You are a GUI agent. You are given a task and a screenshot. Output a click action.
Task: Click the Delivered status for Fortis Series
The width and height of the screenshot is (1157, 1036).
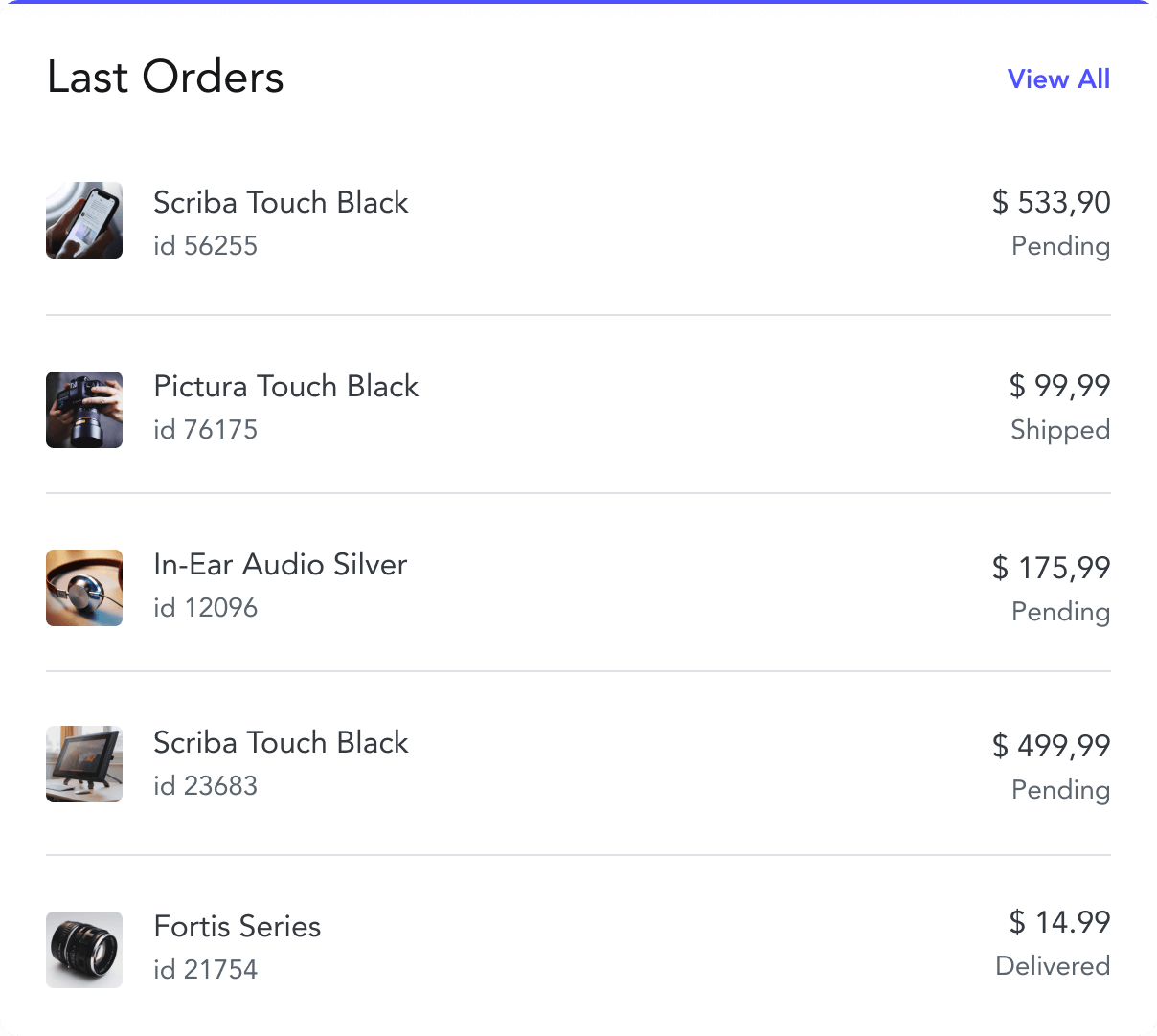(1053, 966)
